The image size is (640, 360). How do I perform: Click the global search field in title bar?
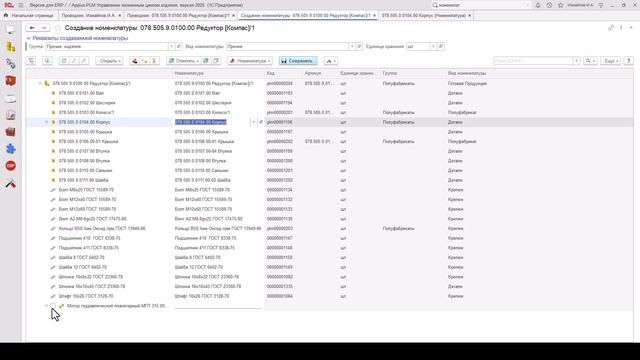tap(482, 5)
